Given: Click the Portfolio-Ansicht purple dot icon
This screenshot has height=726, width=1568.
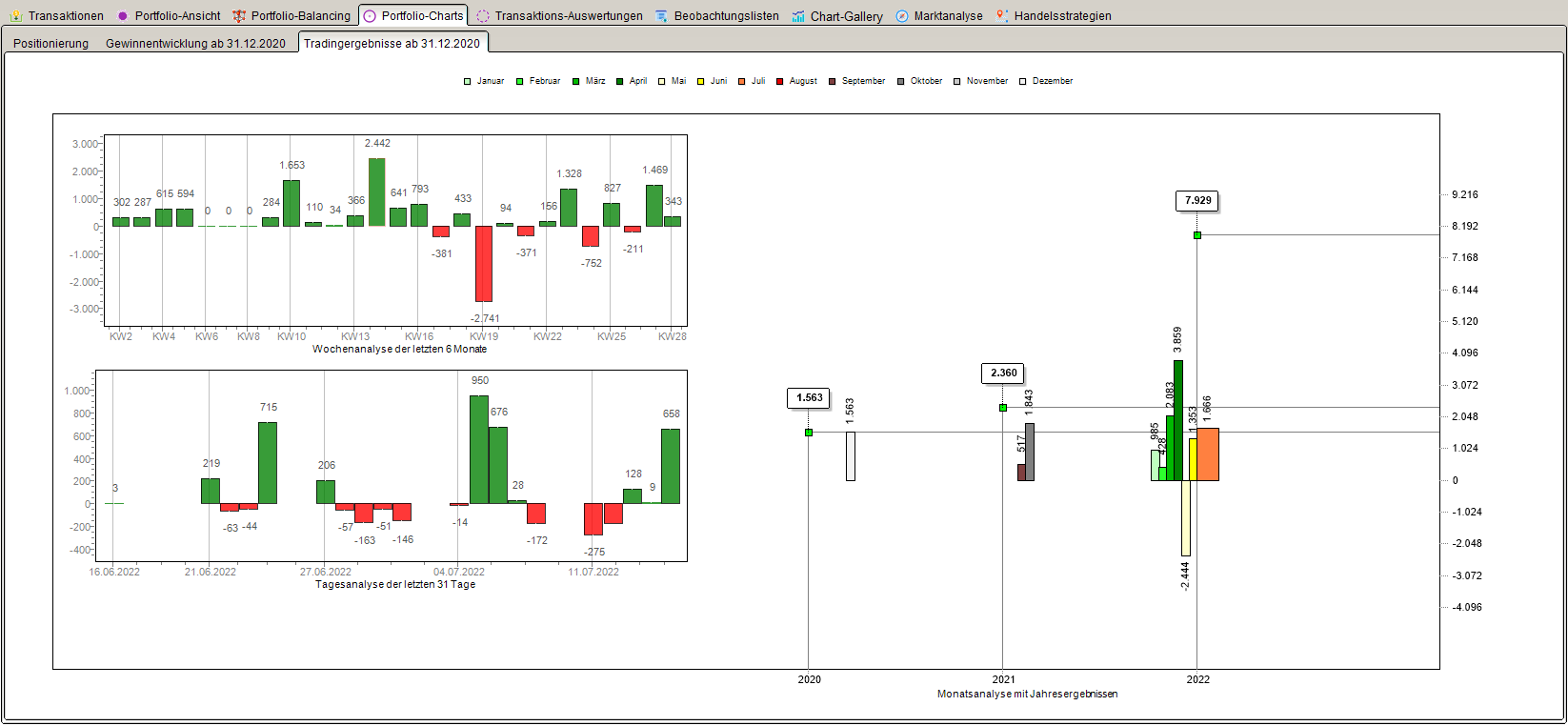Looking at the screenshot, I should pyautogui.click(x=123, y=16).
